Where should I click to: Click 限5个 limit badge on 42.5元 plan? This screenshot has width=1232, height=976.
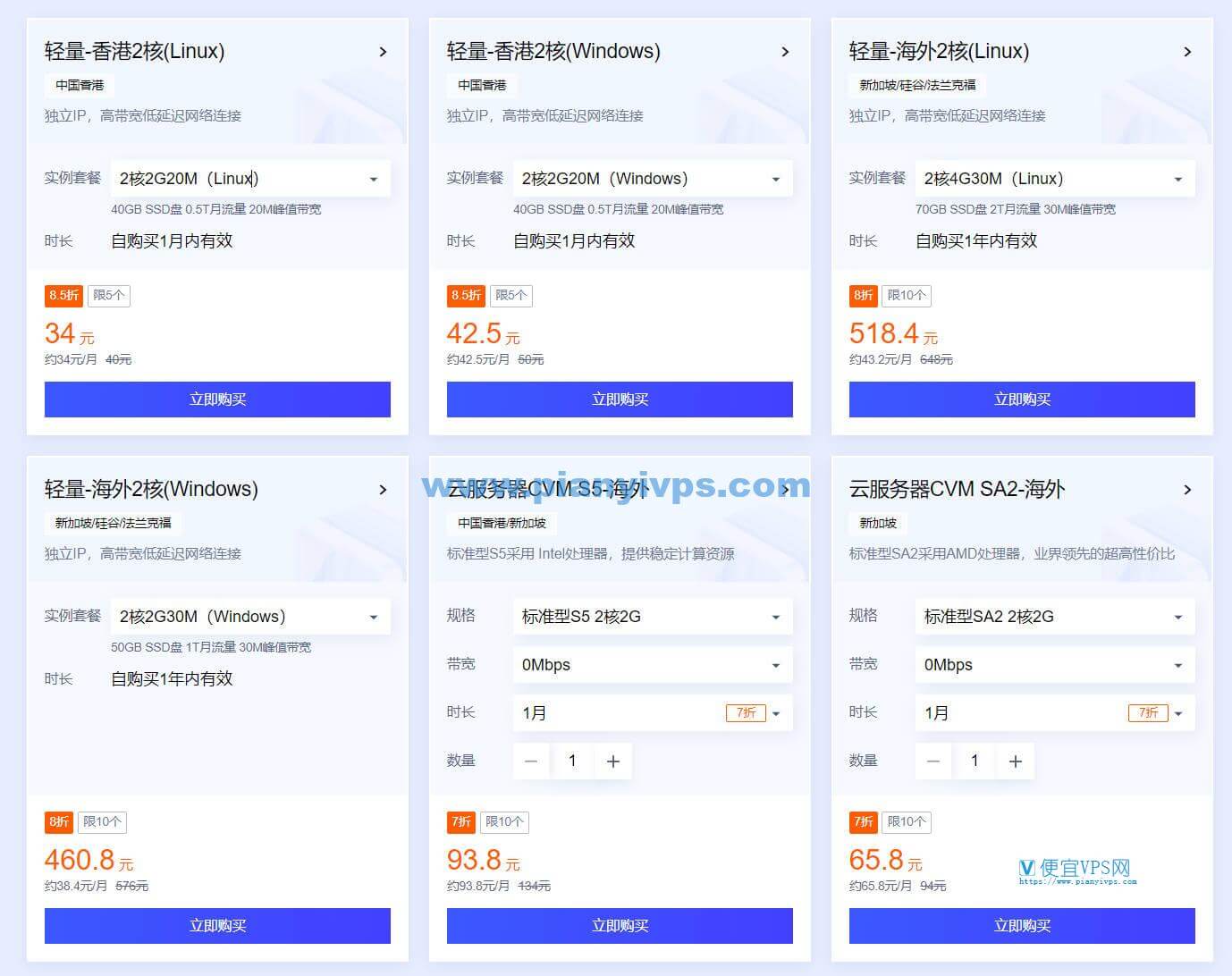click(511, 296)
